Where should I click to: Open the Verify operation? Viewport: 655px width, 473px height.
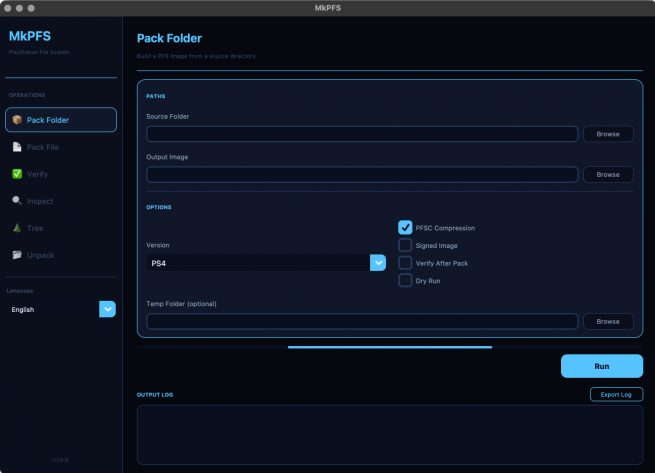point(61,174)
